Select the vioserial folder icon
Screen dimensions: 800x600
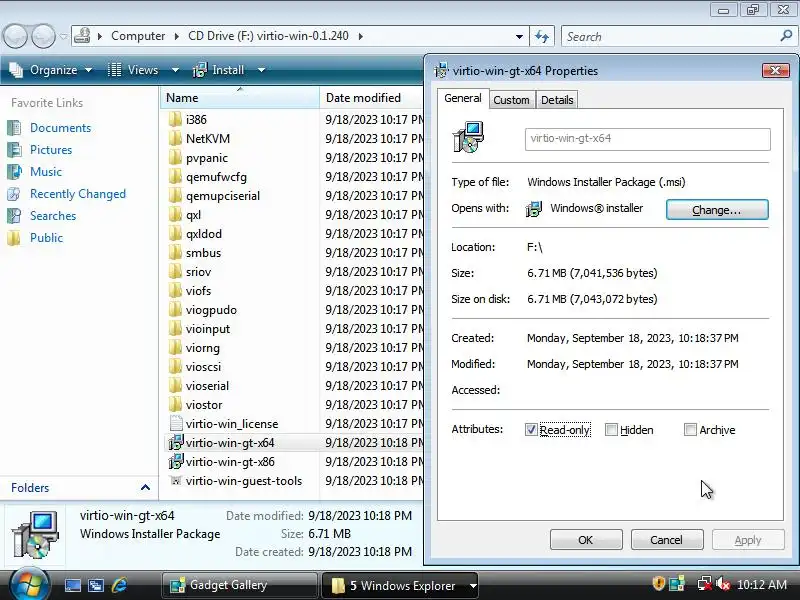[x=175, y=386]
